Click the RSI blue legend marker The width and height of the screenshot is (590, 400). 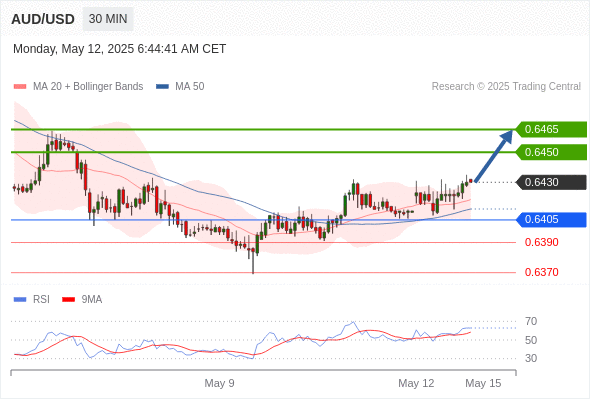click(20, 300)
